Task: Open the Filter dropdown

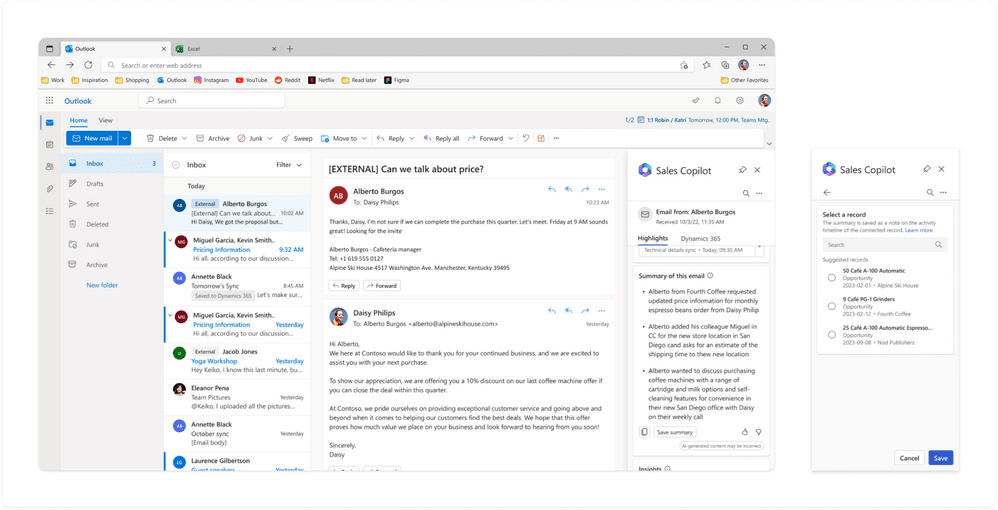Action: tap(289, 165)
